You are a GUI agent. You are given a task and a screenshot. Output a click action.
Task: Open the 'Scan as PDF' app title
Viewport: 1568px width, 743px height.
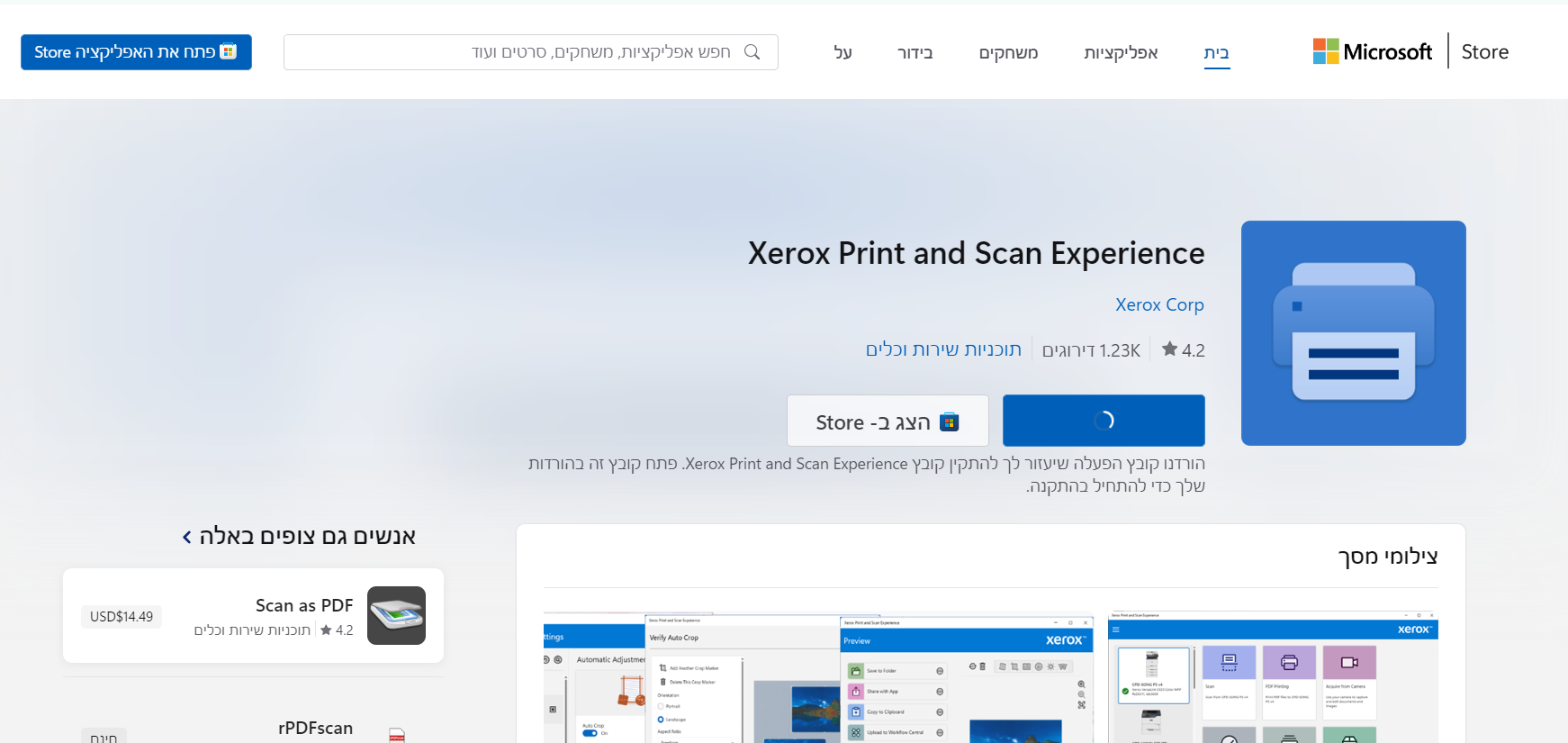pyautogui.click(x=304, y=605)
